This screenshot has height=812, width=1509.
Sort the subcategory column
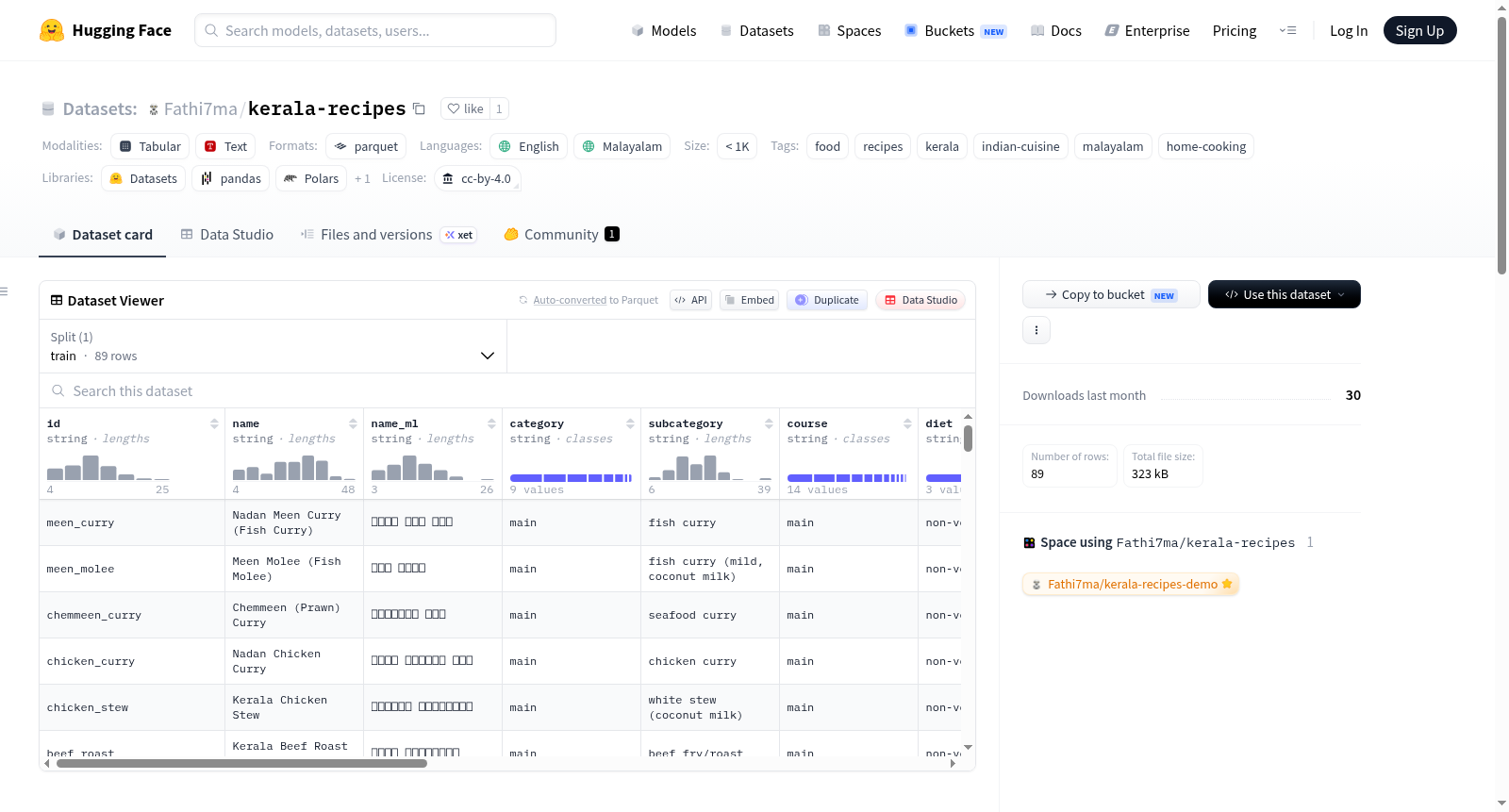[769, 424]
